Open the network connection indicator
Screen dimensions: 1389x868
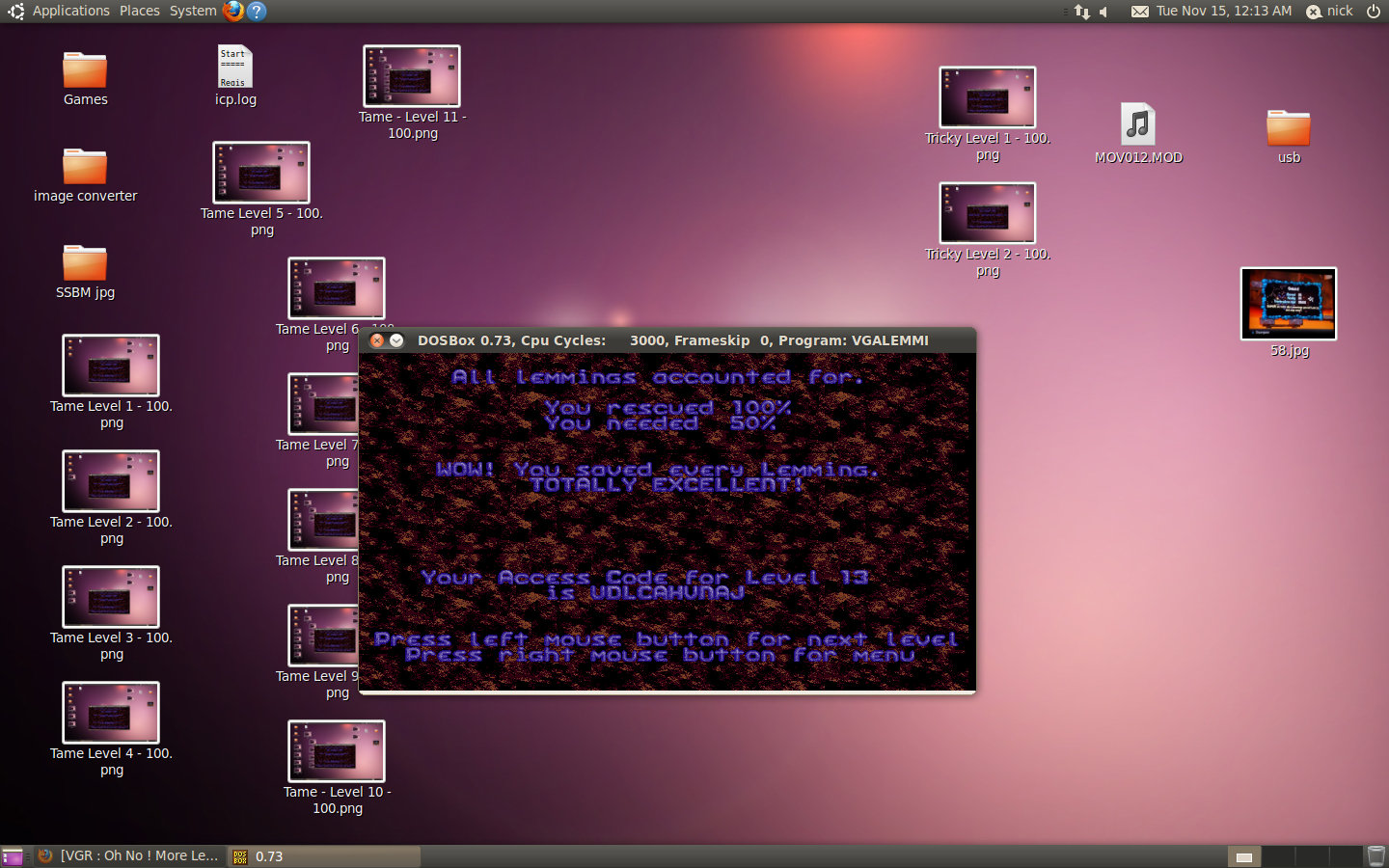pyautogui.click(x=1081, y=12)
